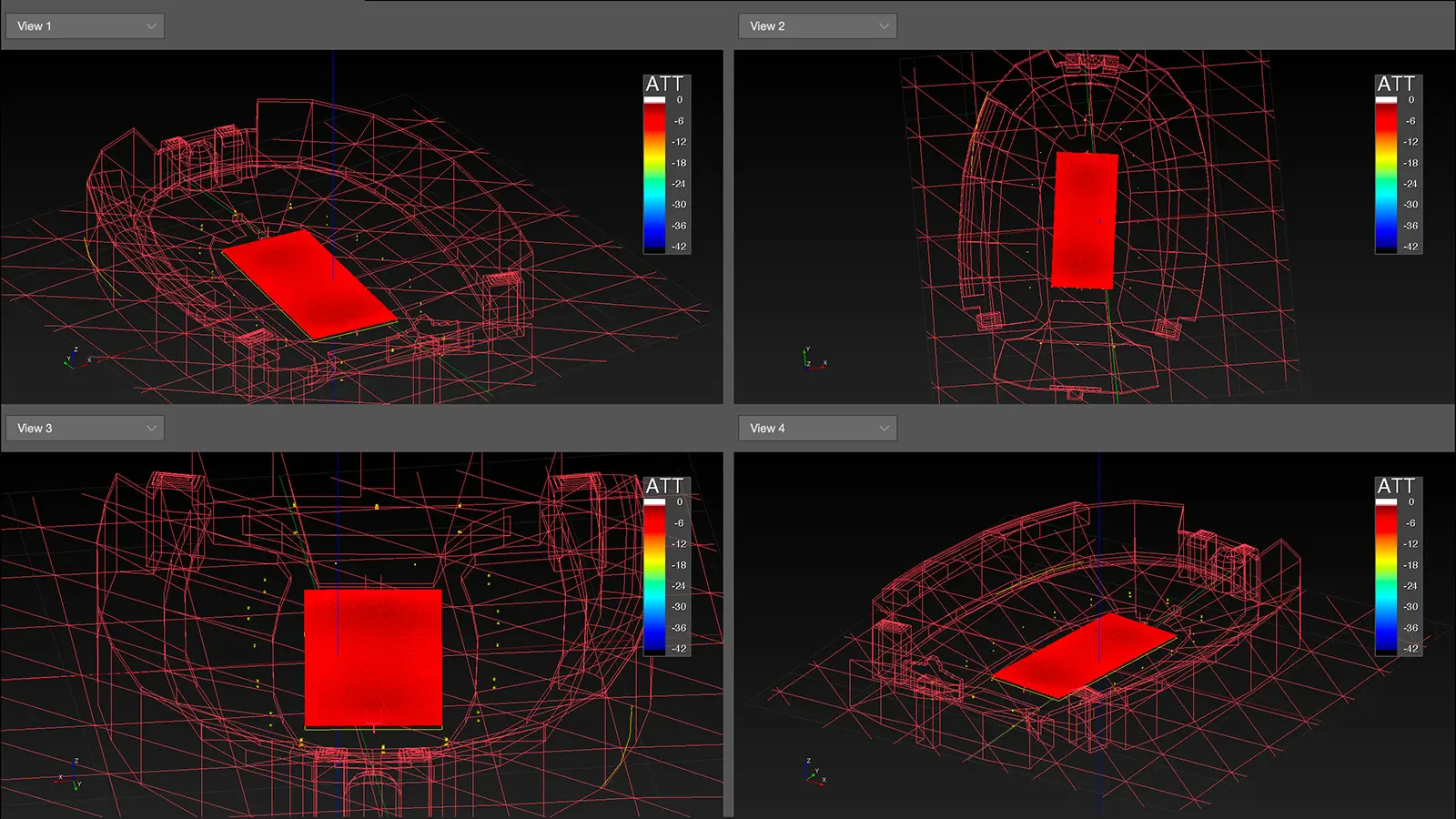Click the ATT legend header in View 1
The width and height of the screenshot is (1456, 819).
664,83
